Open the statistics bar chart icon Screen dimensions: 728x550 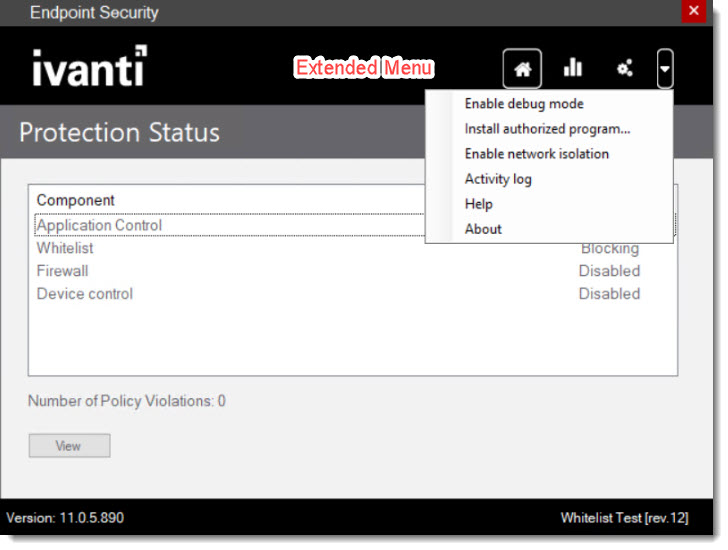point(573,68)
